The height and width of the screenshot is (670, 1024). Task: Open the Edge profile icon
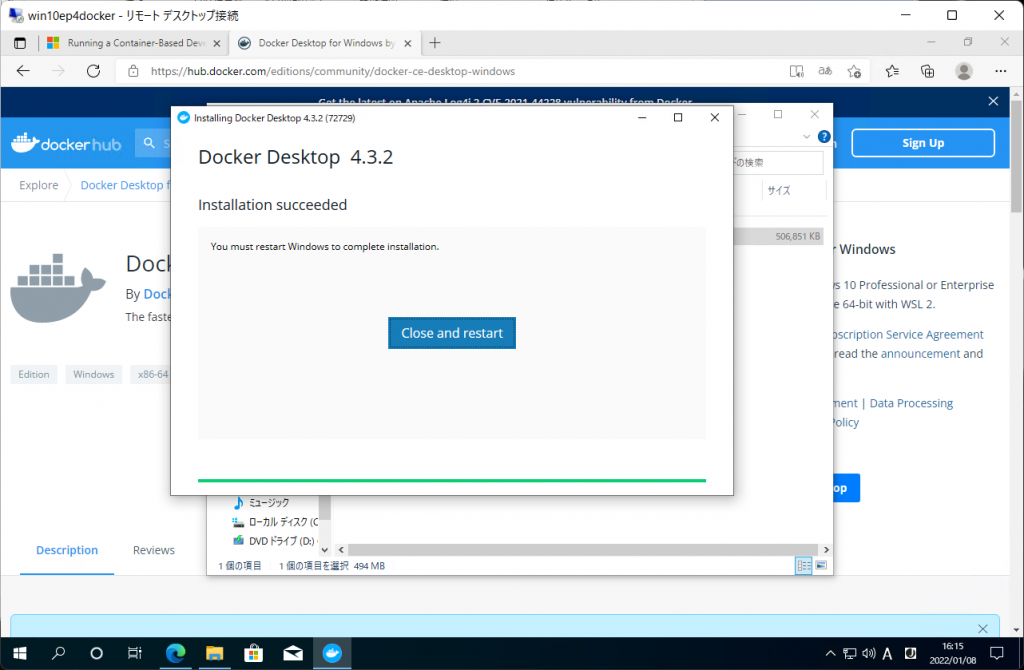click(x=964, y=71)
